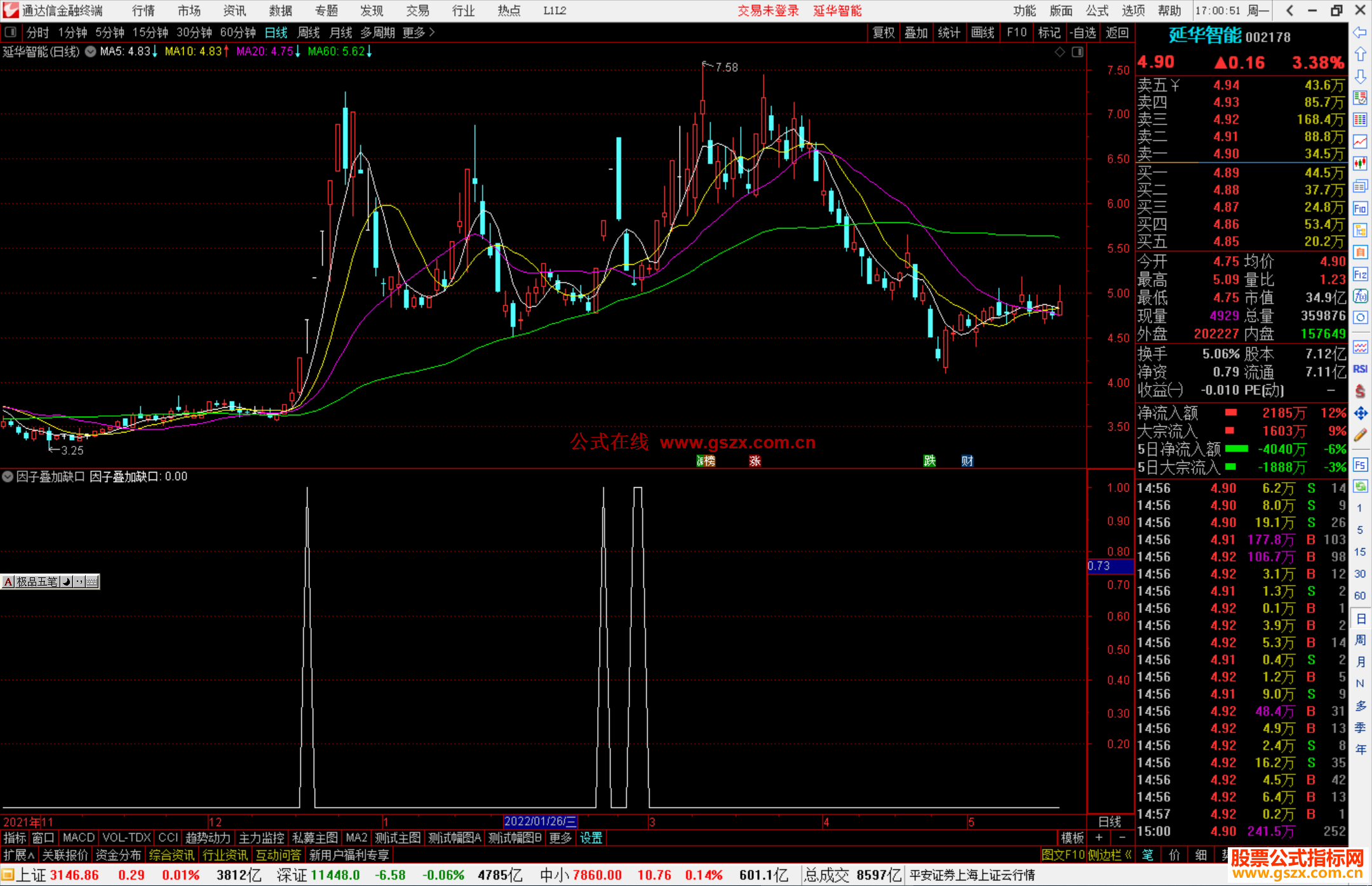This screenshot has width=1372, height=886.
Task: Open the F10 company info sidebar icon
Action: click(1360, 208)
